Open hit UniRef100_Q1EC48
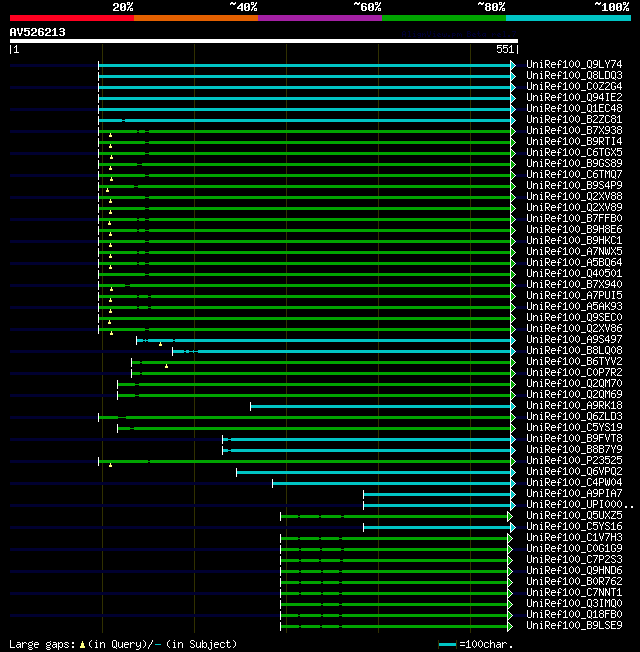640x652 pixels. (x=574, y=109)
